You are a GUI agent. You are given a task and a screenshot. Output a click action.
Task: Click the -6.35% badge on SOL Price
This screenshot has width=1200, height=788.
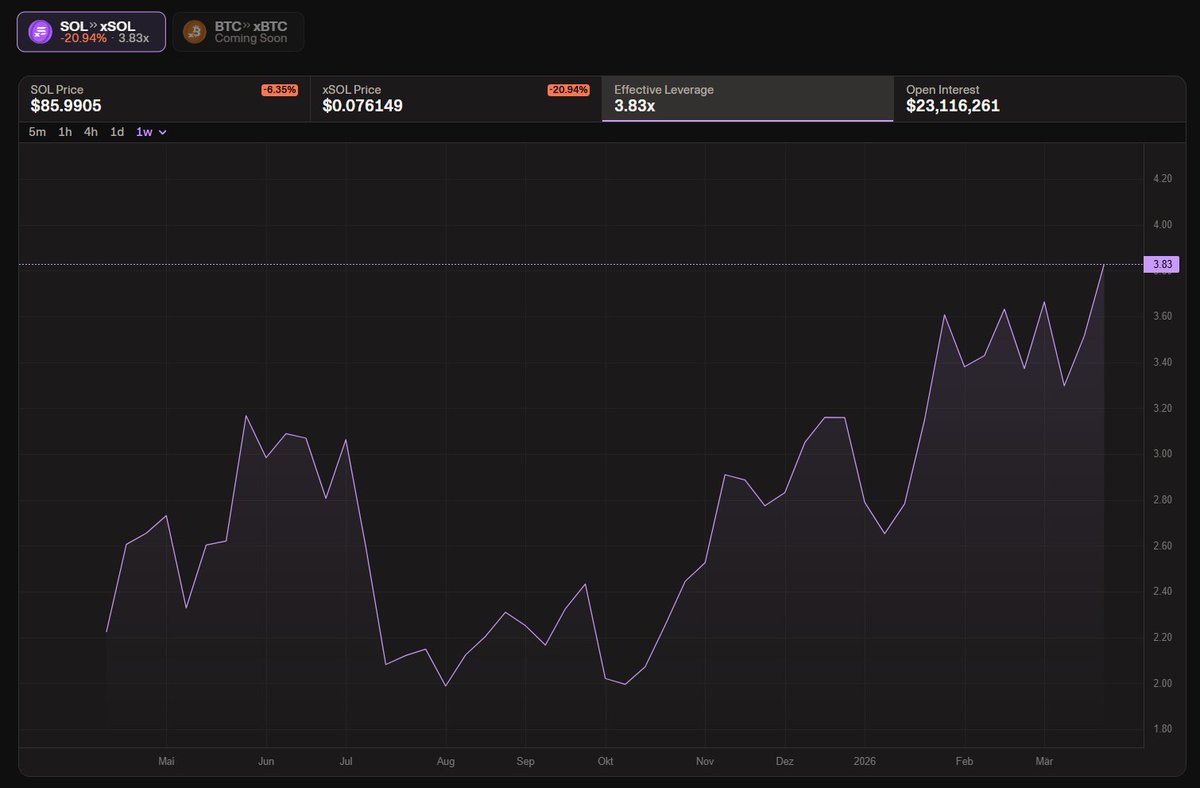tap(279, 90)
